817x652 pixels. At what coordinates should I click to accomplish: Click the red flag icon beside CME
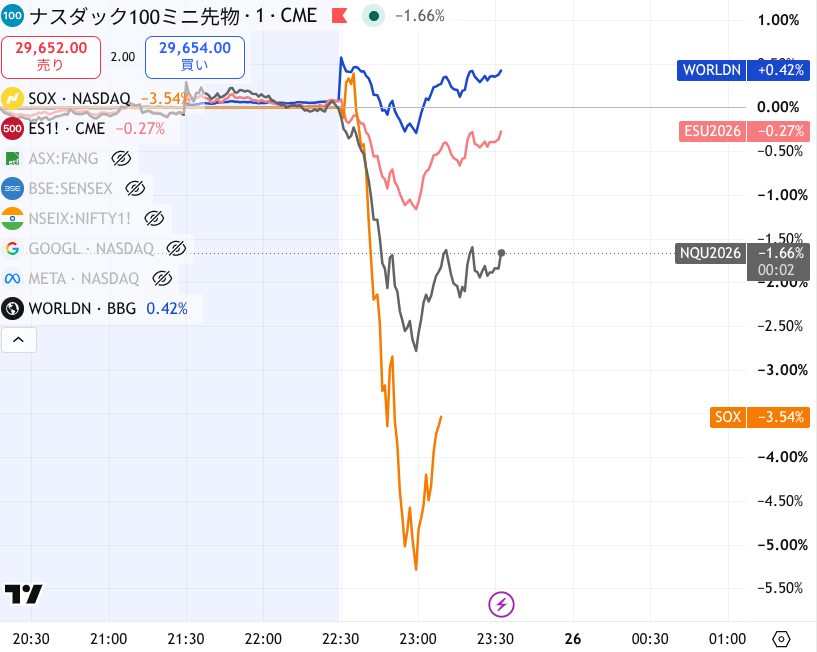tap(340, 16)
